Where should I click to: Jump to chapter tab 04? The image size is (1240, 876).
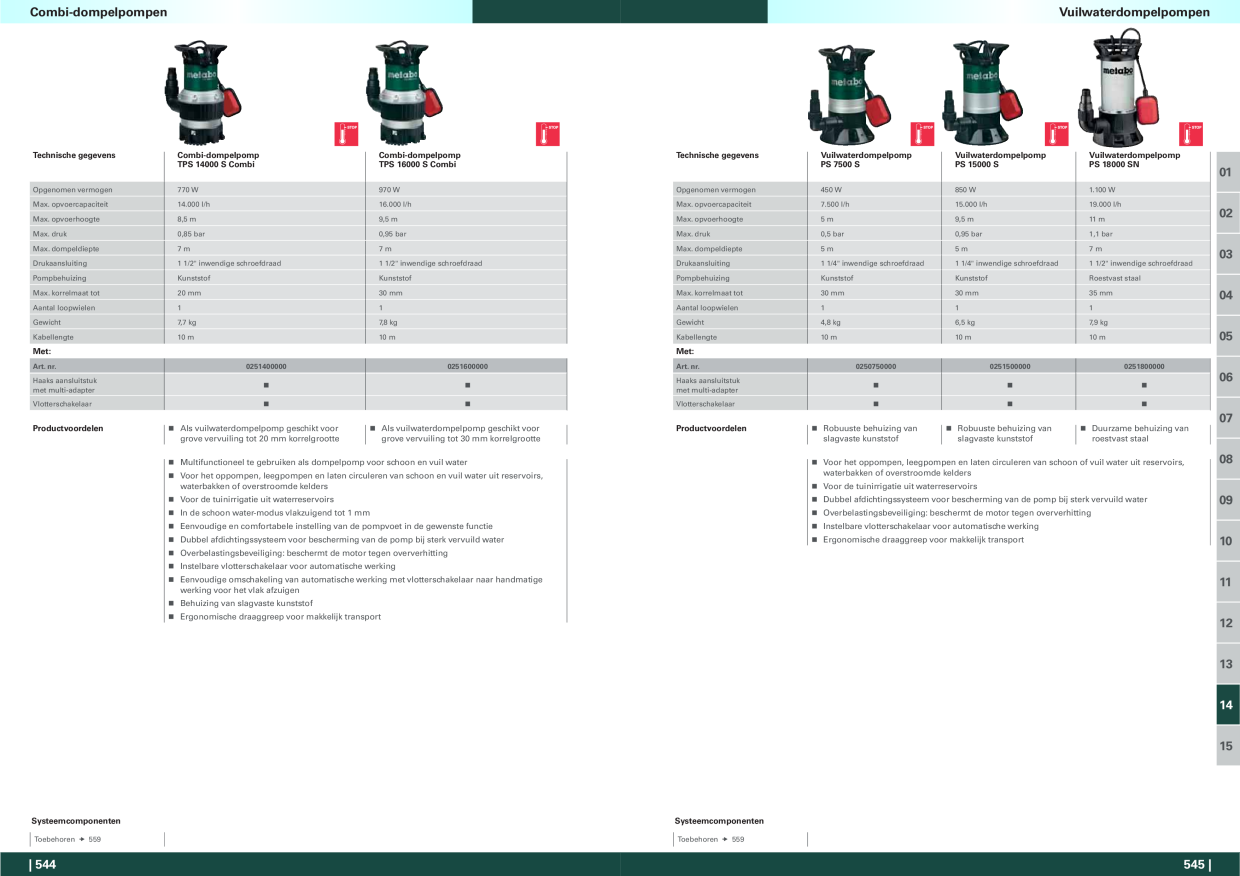(1227, 295)
